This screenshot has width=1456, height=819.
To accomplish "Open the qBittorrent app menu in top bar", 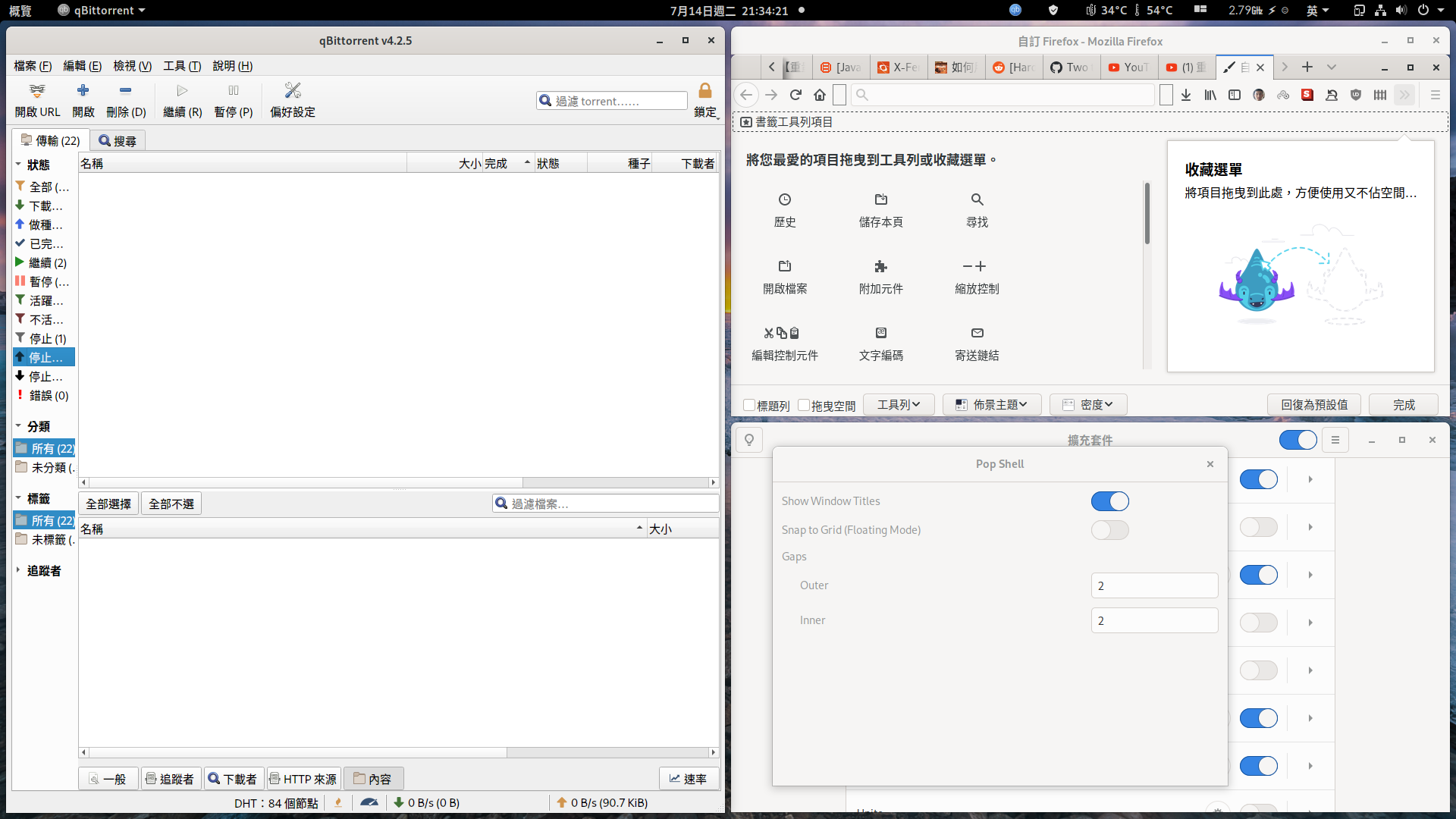I will point(101,10).
